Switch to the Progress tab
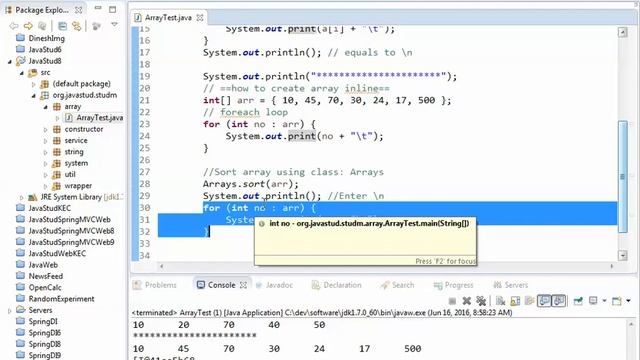The width and height of the screenshot is (640, 360). [453, 285]
